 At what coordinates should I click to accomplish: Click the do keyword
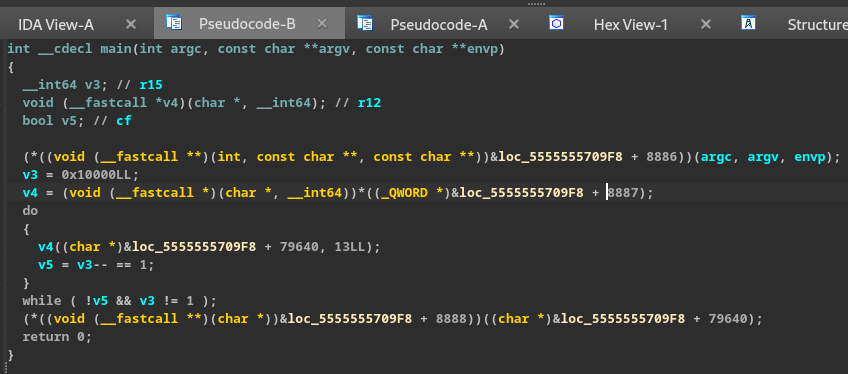(30, 211)
